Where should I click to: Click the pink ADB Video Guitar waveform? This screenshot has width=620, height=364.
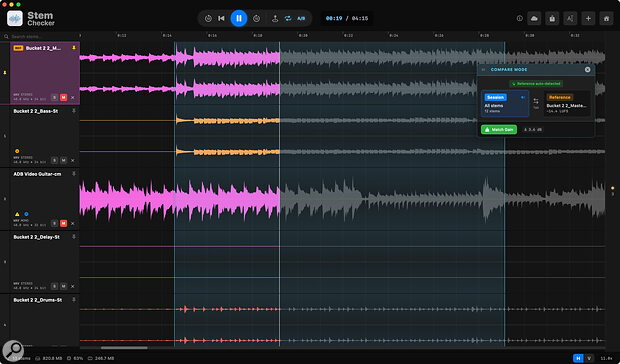coord(180,199)
